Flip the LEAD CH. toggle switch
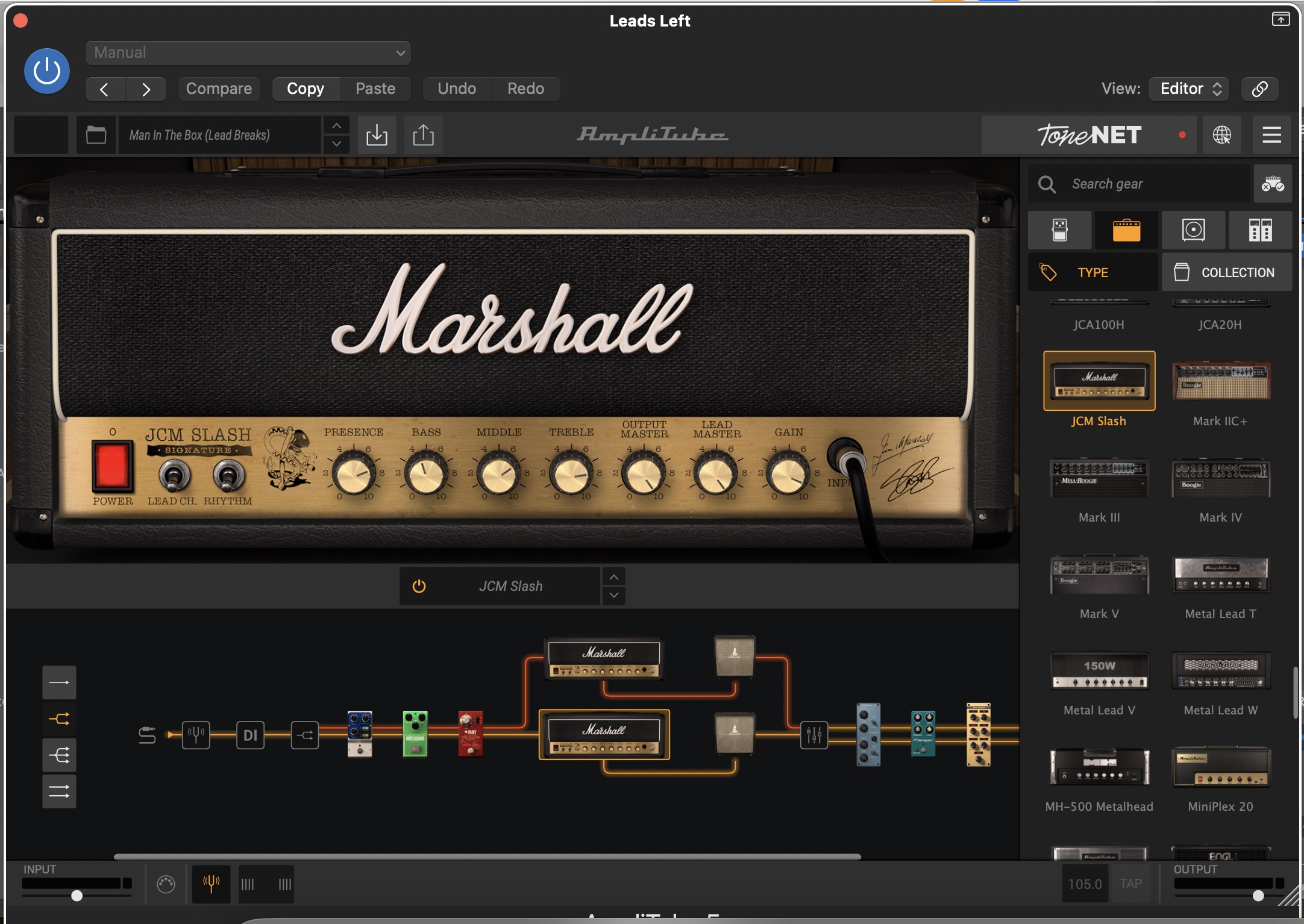Image resolution: width=1304 pixels, height=924 pixels. pos(174,476)
